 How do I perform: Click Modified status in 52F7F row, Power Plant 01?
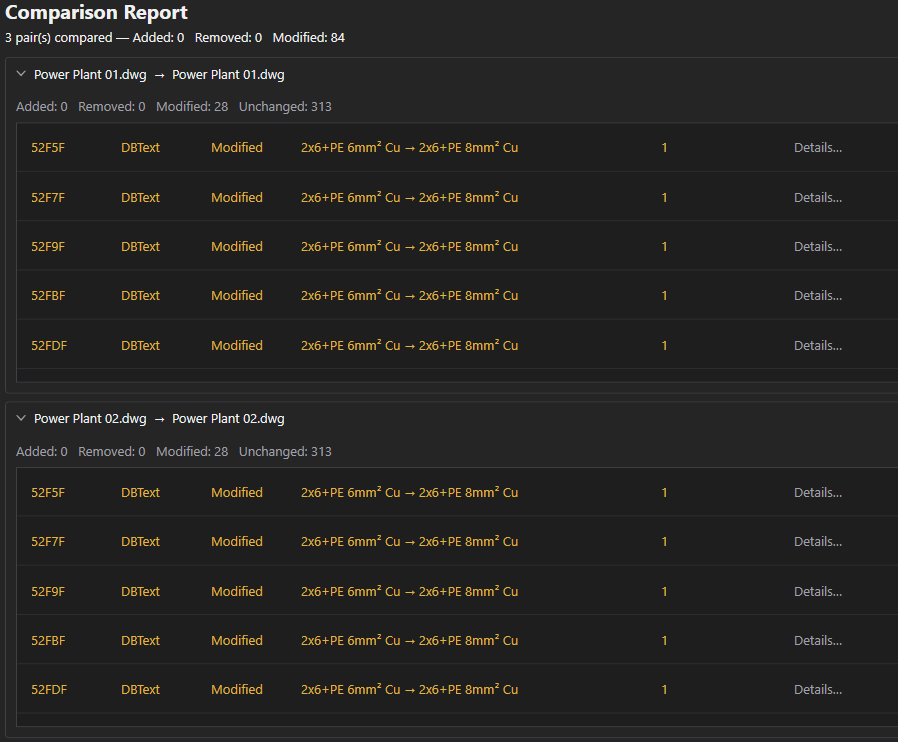click(237, 198)
